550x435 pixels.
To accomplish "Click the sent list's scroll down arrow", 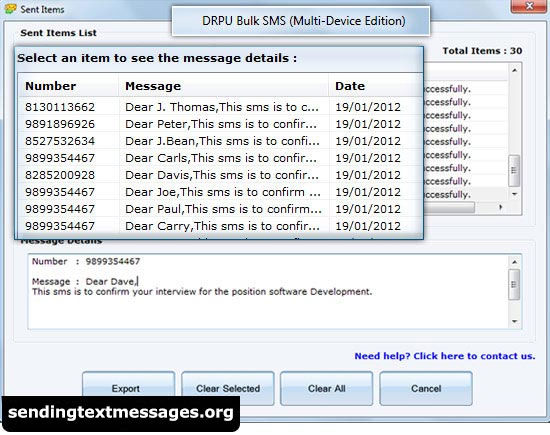I will [514, 194].
